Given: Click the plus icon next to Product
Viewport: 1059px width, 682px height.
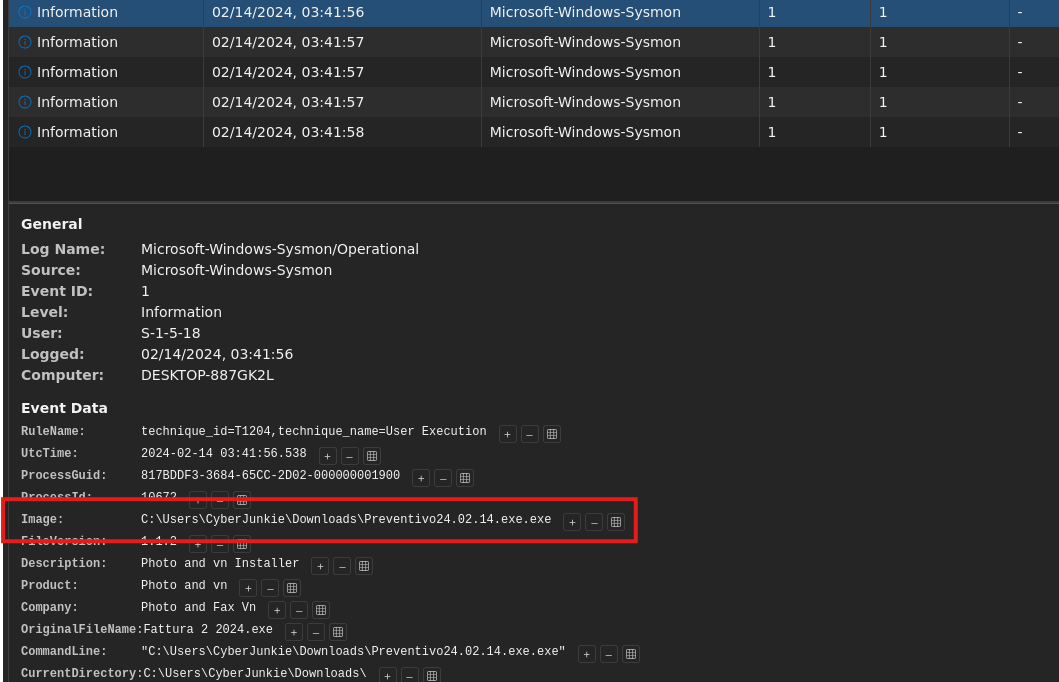Looking at the screenshot, I should point(248,588).
